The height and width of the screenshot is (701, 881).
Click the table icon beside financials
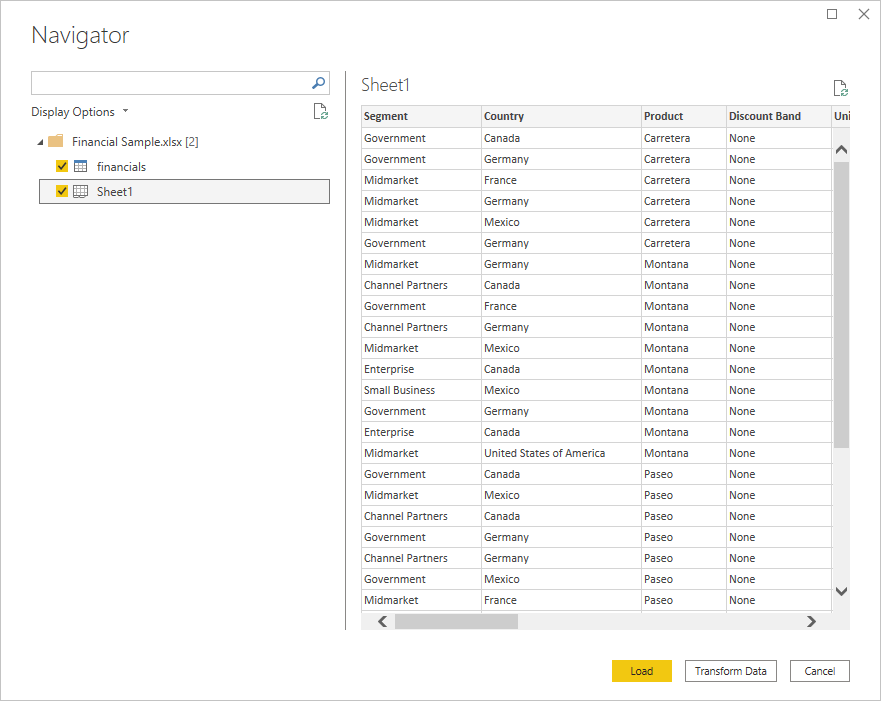click(x=79, y=166)
